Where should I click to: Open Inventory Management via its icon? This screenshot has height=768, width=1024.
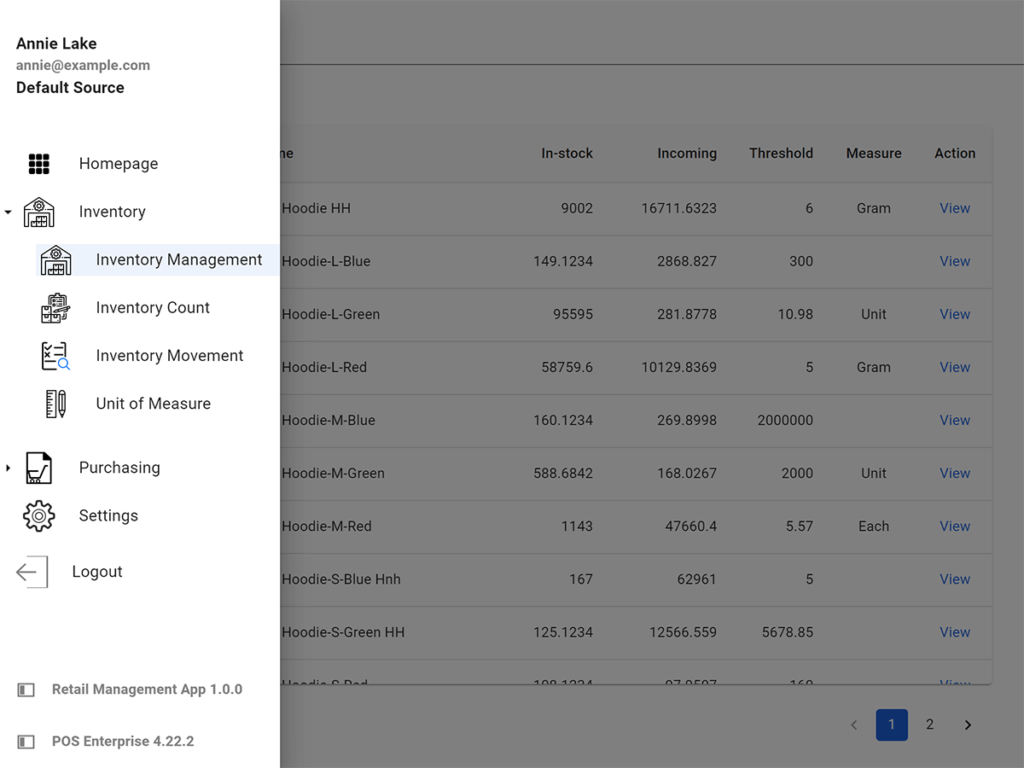click(x=57, y=260)
